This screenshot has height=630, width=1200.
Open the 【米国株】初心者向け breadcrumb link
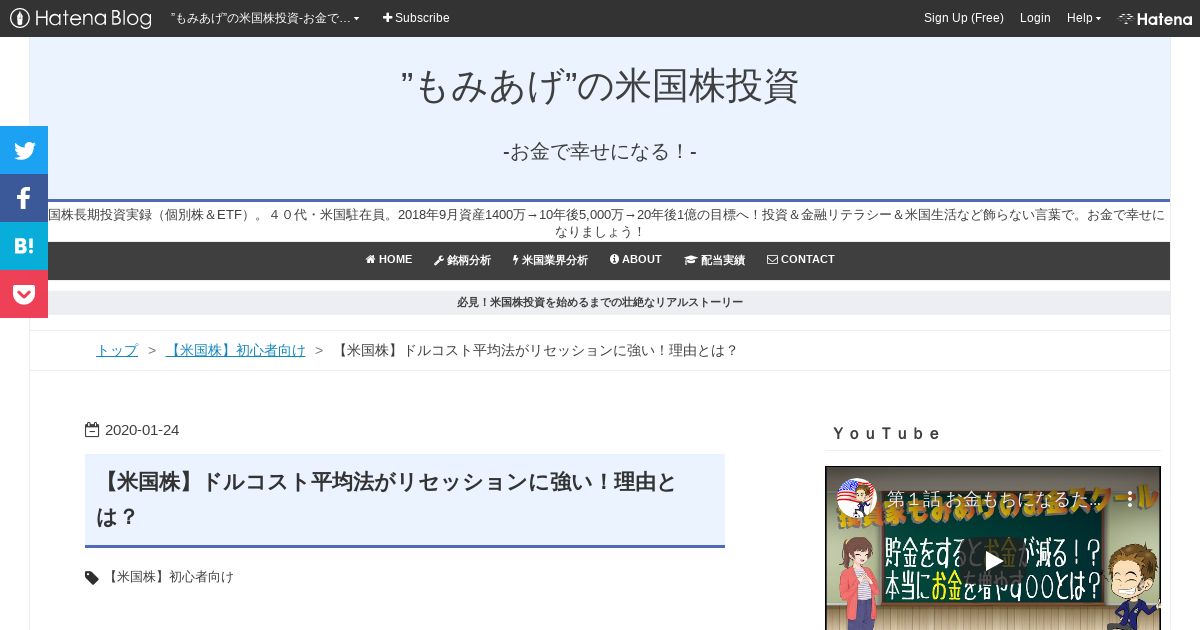(x=236, y=350)
